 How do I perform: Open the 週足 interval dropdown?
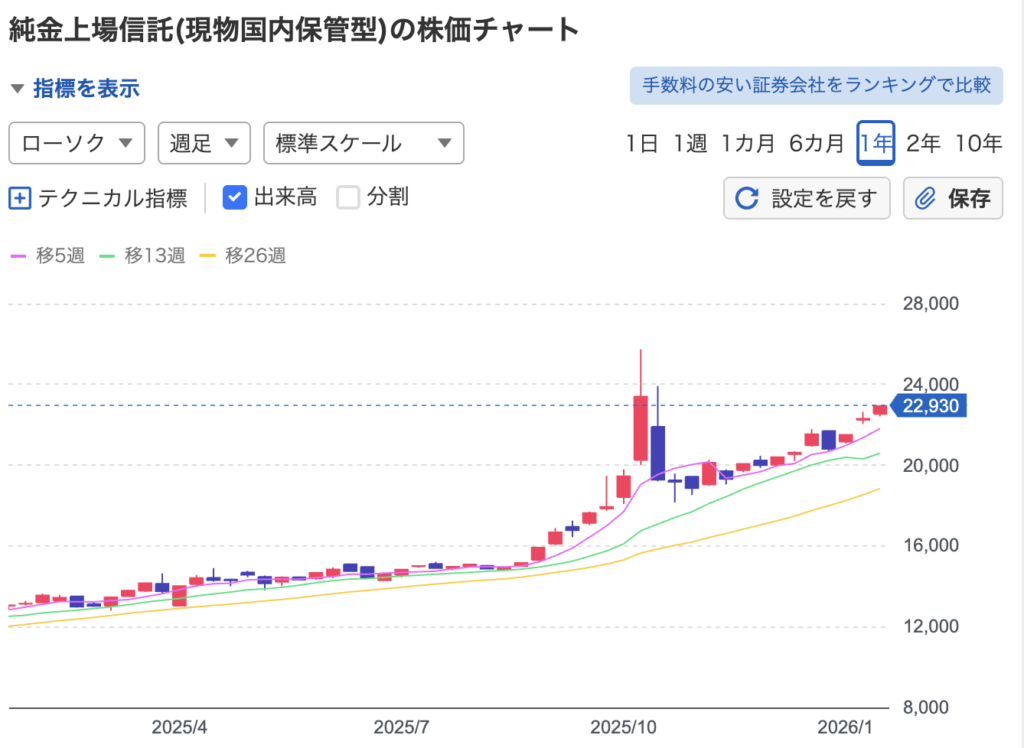coord(204,143)
